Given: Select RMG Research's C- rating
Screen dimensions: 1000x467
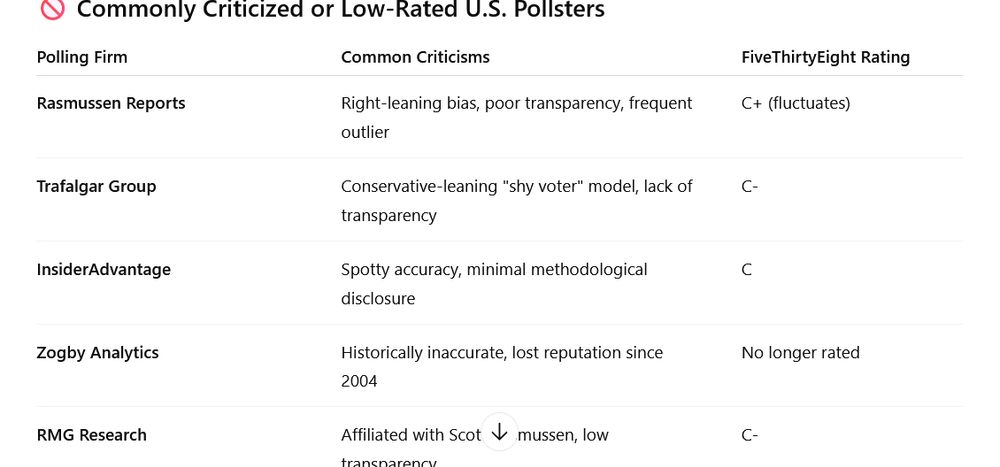Looking at the screenshot, I should coord(750,435).
